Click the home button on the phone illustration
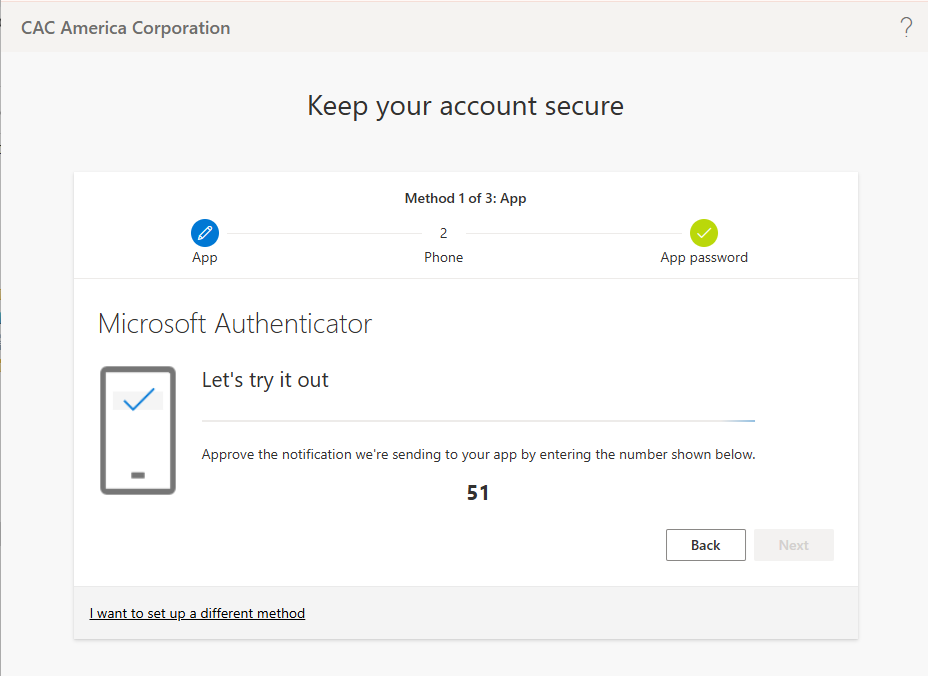 138,475
